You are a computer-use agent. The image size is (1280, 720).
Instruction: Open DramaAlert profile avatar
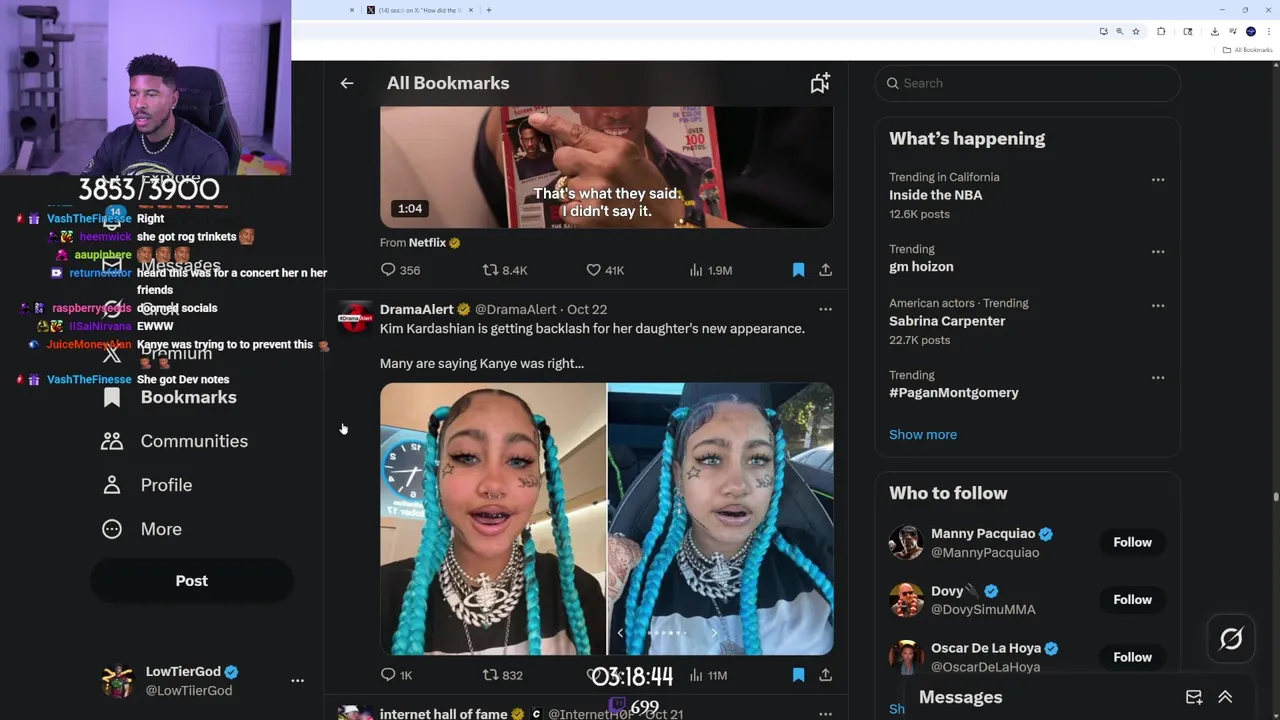pos(355,318)
